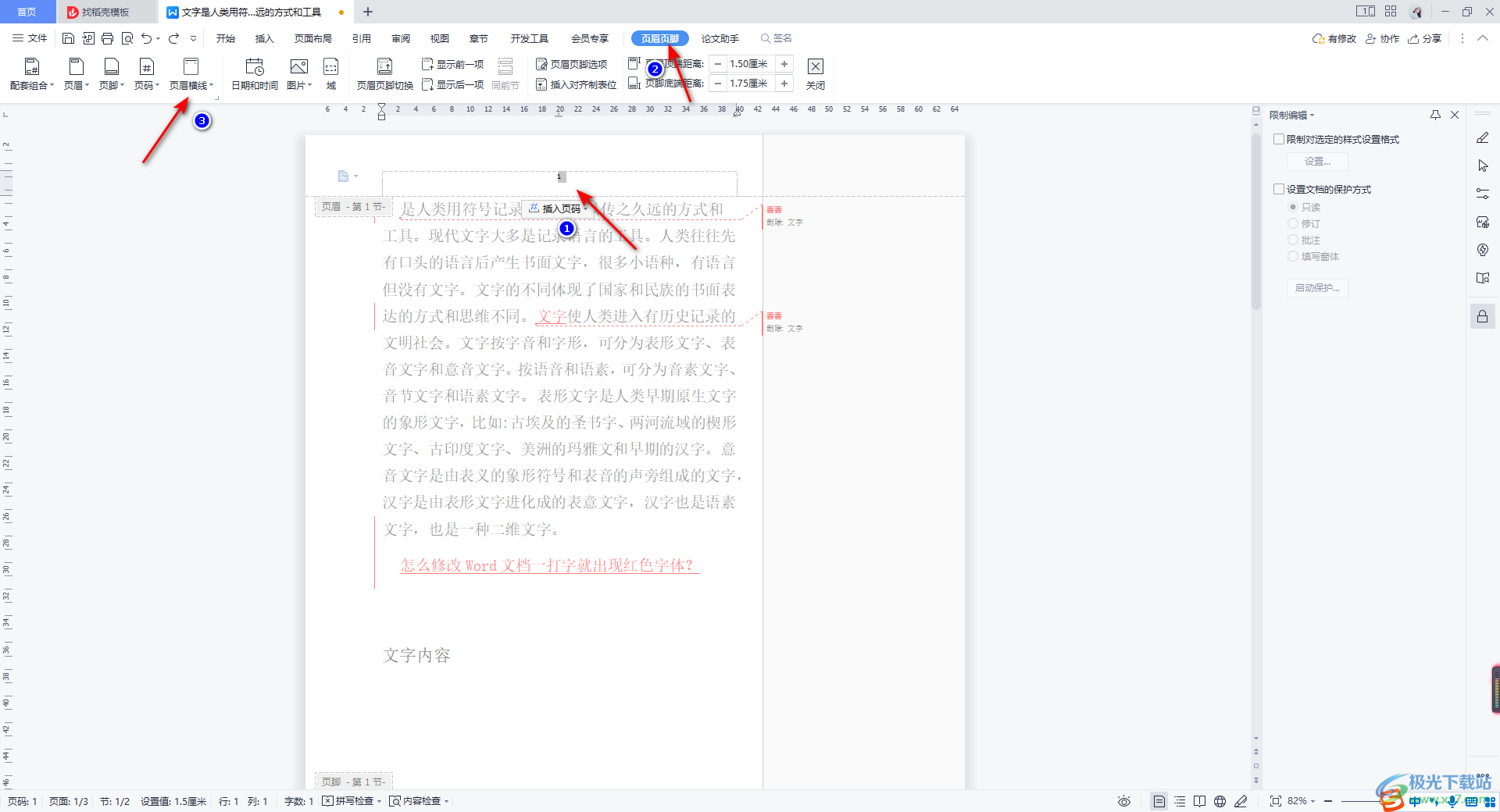
Task: Switch to outline view icon
Action: coord(1180,801)
